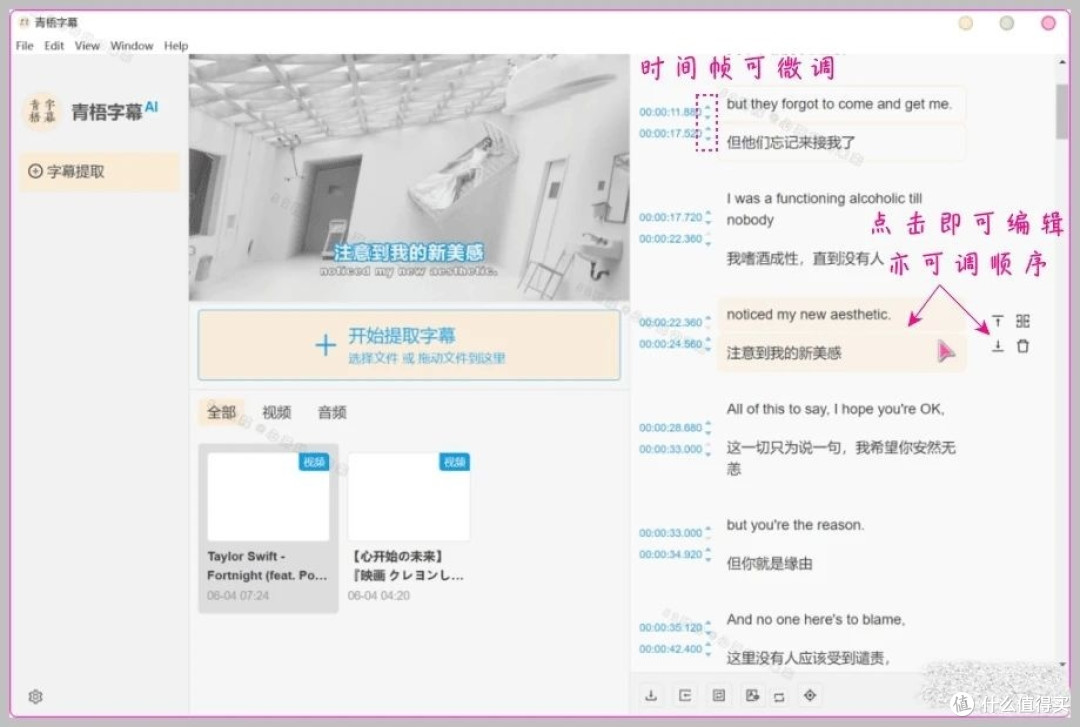Screen dimensions: 1080x727
Task: Open the Help menu
Action: pos(176,45)
